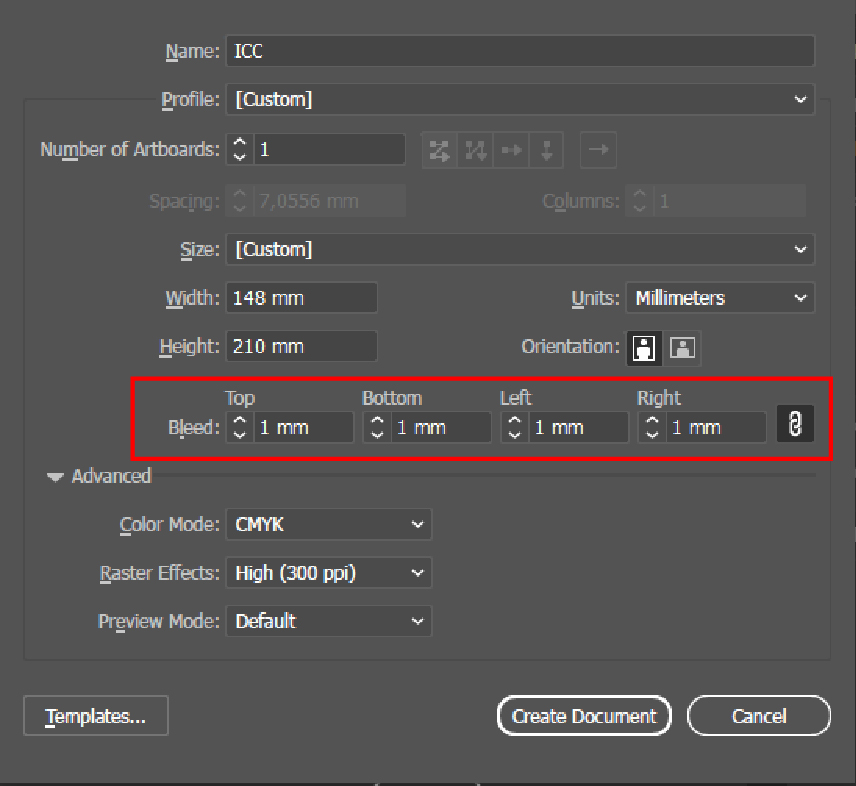856x786 pixels.
Task: Expand the Raster Effects dropdown
Action: 329,573
